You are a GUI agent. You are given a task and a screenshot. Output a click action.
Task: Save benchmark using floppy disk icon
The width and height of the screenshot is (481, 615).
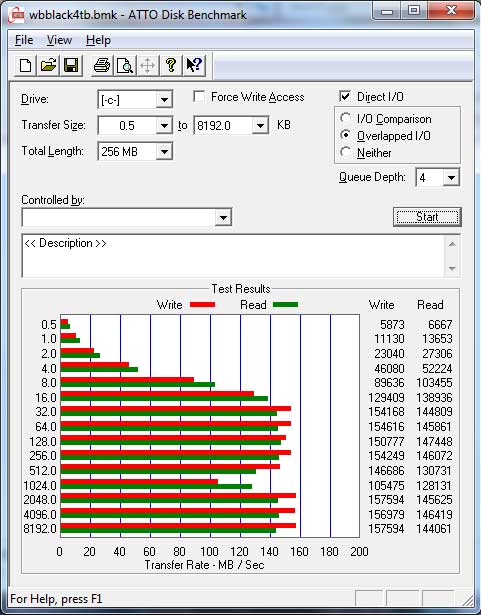coord(71,66)
